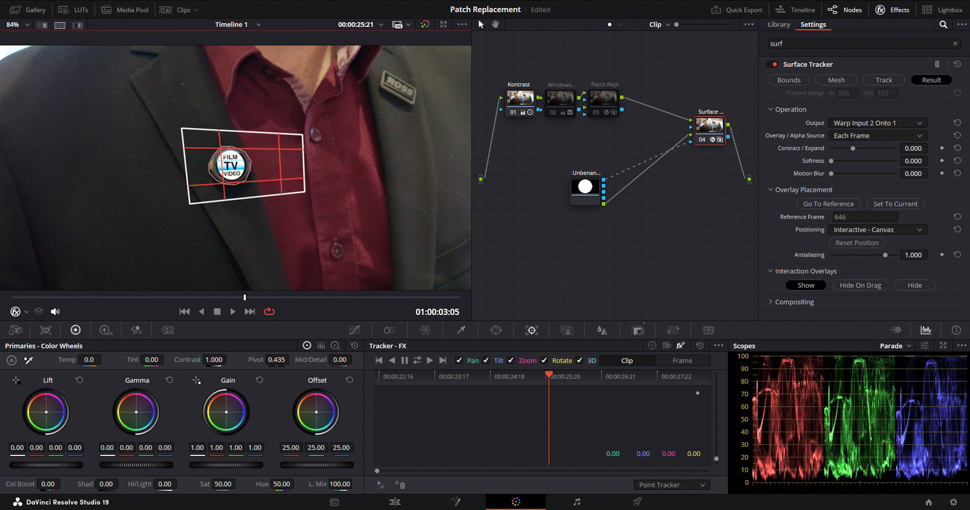Open the Media Pool
The height and width of the screenshot is (510, 970).
[x=124, y=10]
